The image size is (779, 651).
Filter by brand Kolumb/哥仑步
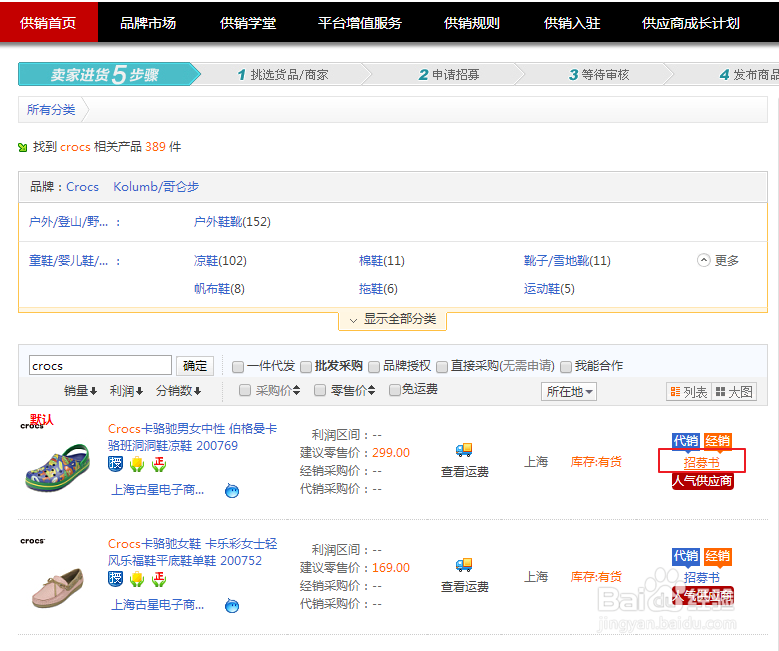(156, 186)
